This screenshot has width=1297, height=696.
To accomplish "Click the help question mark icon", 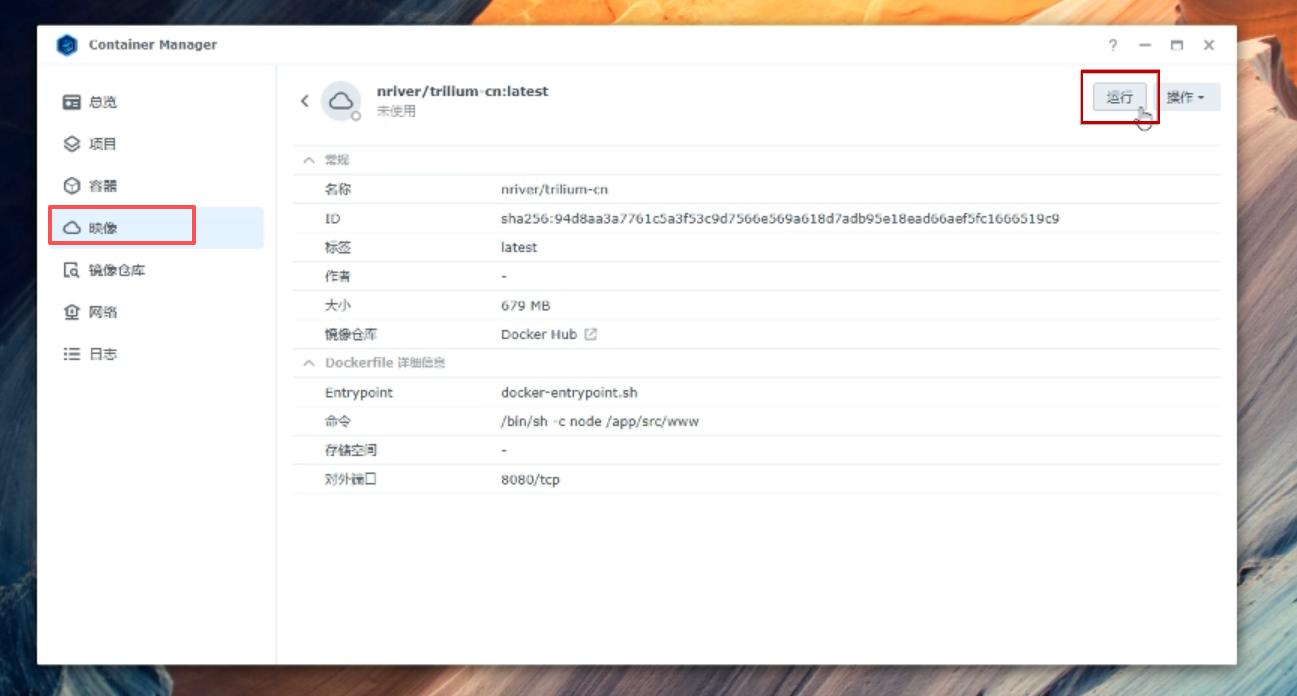I will tap(1113, 45).
